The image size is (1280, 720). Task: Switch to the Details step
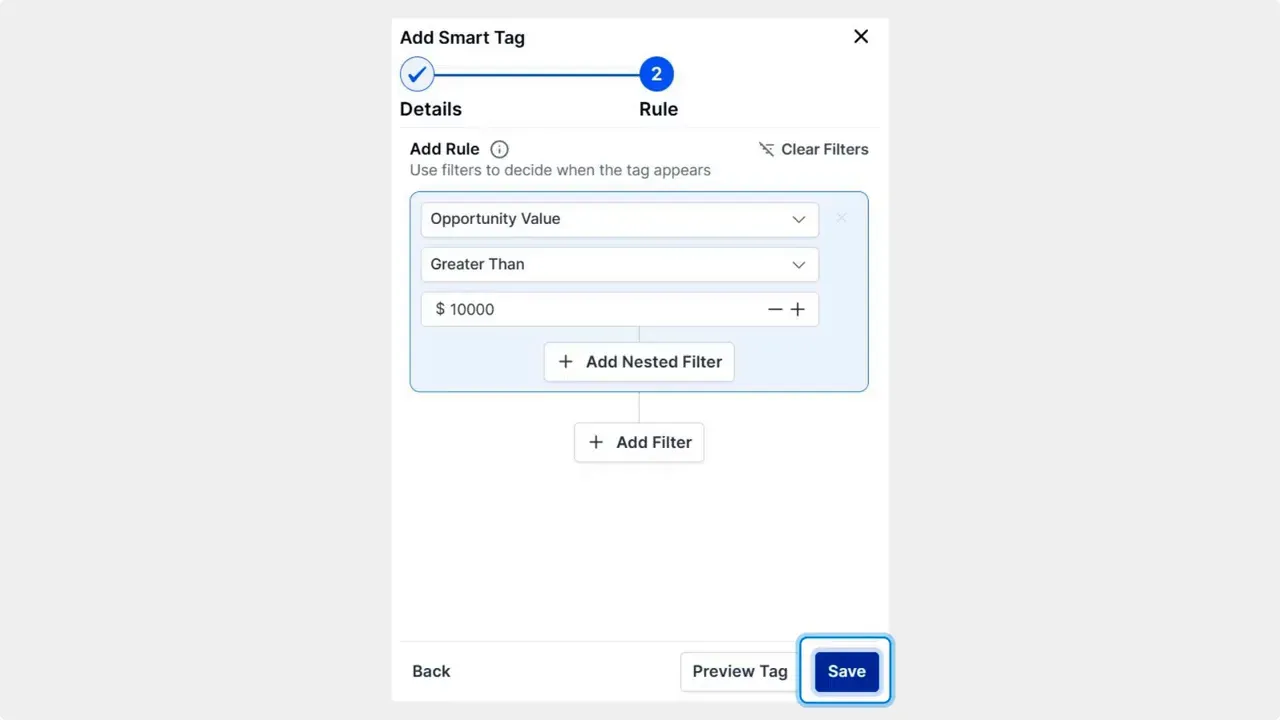(430, 109)
